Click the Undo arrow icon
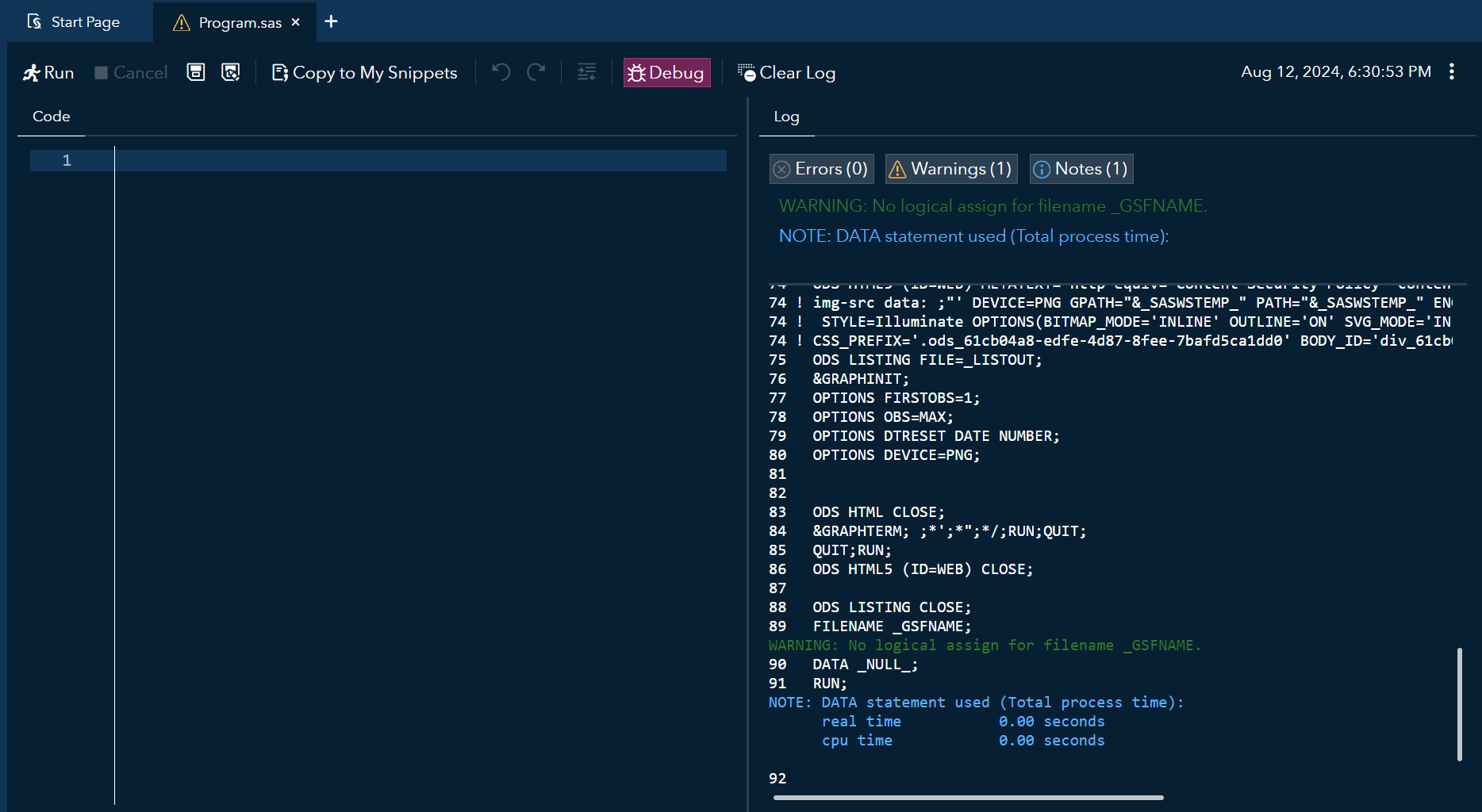Viewport: 1482px width, 812px height. 501,72
